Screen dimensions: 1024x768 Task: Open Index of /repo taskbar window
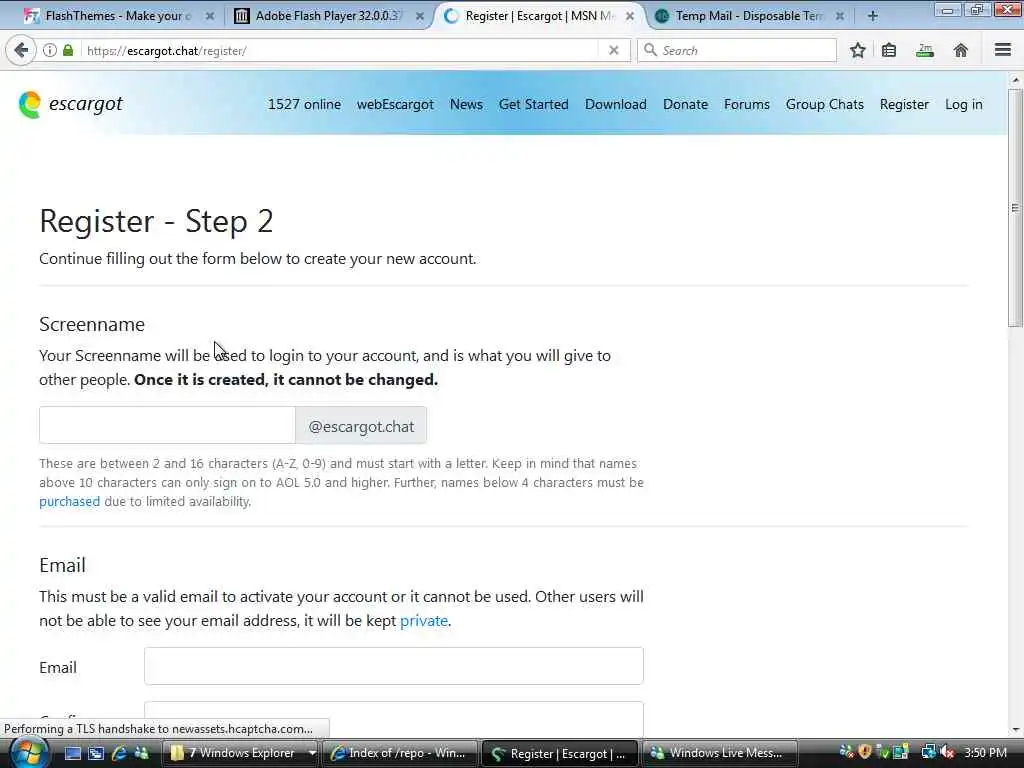pyautogui.click(x=400, y=753)
